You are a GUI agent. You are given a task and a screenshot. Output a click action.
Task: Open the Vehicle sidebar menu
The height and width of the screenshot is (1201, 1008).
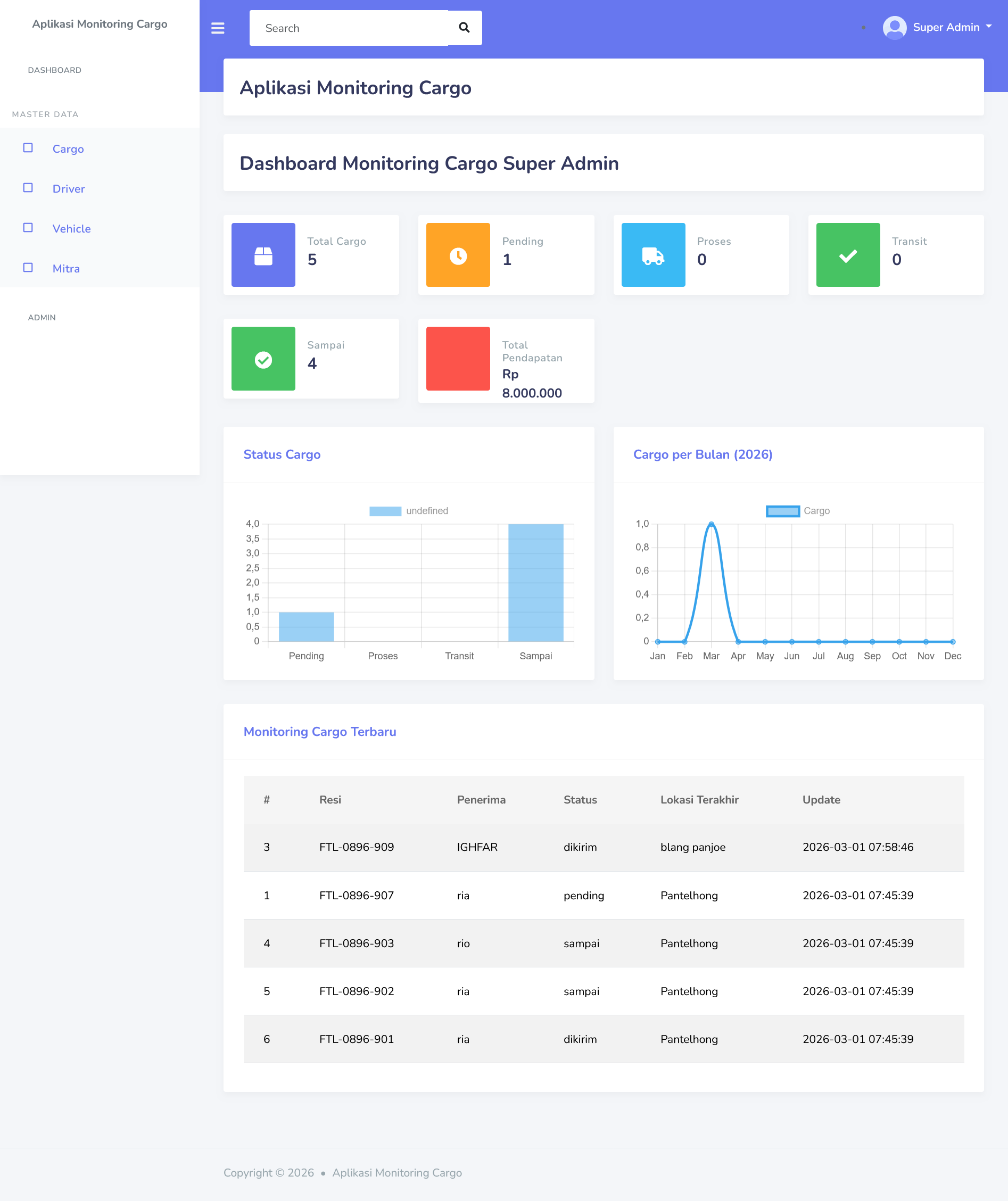click(x=71, y=229)
